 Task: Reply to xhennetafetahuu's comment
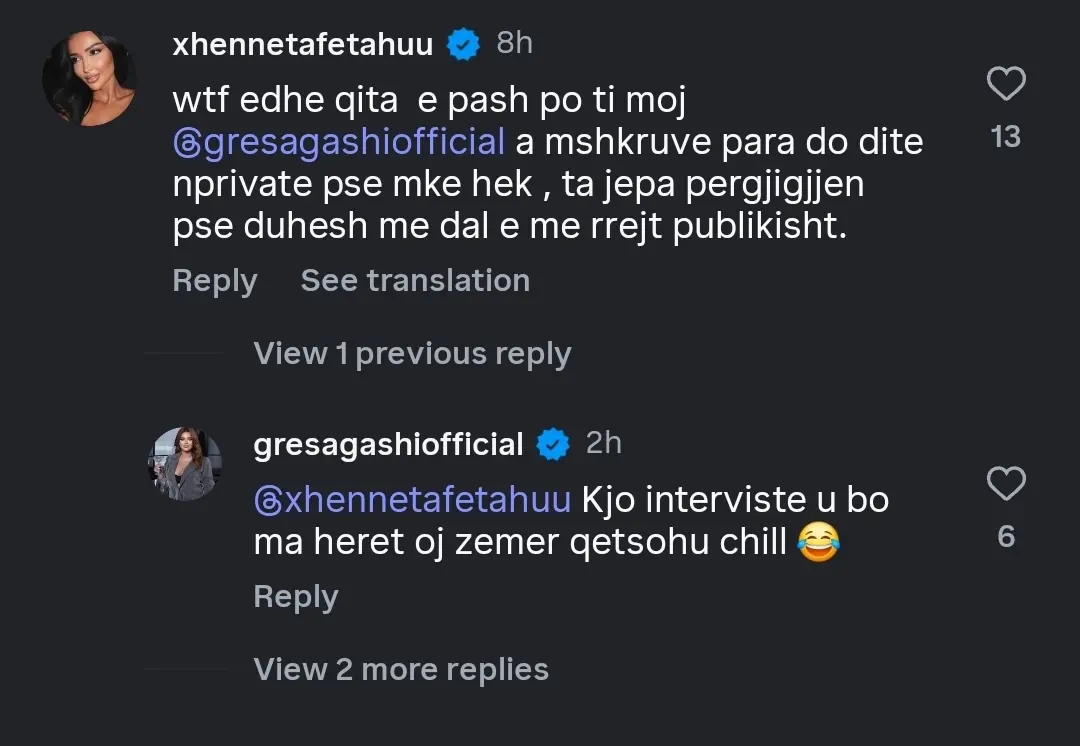[x=214, y=281]
